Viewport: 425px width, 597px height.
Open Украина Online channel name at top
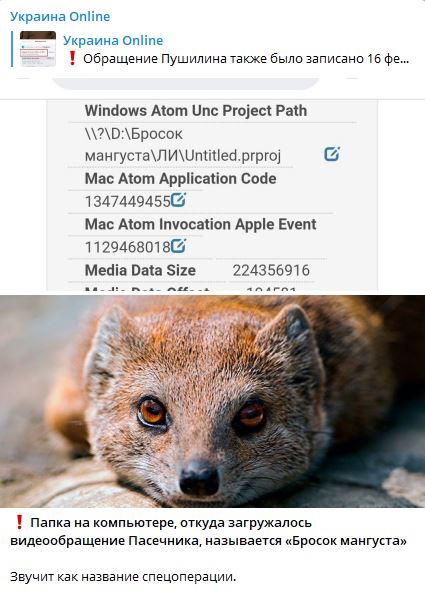tap(60, 16)
